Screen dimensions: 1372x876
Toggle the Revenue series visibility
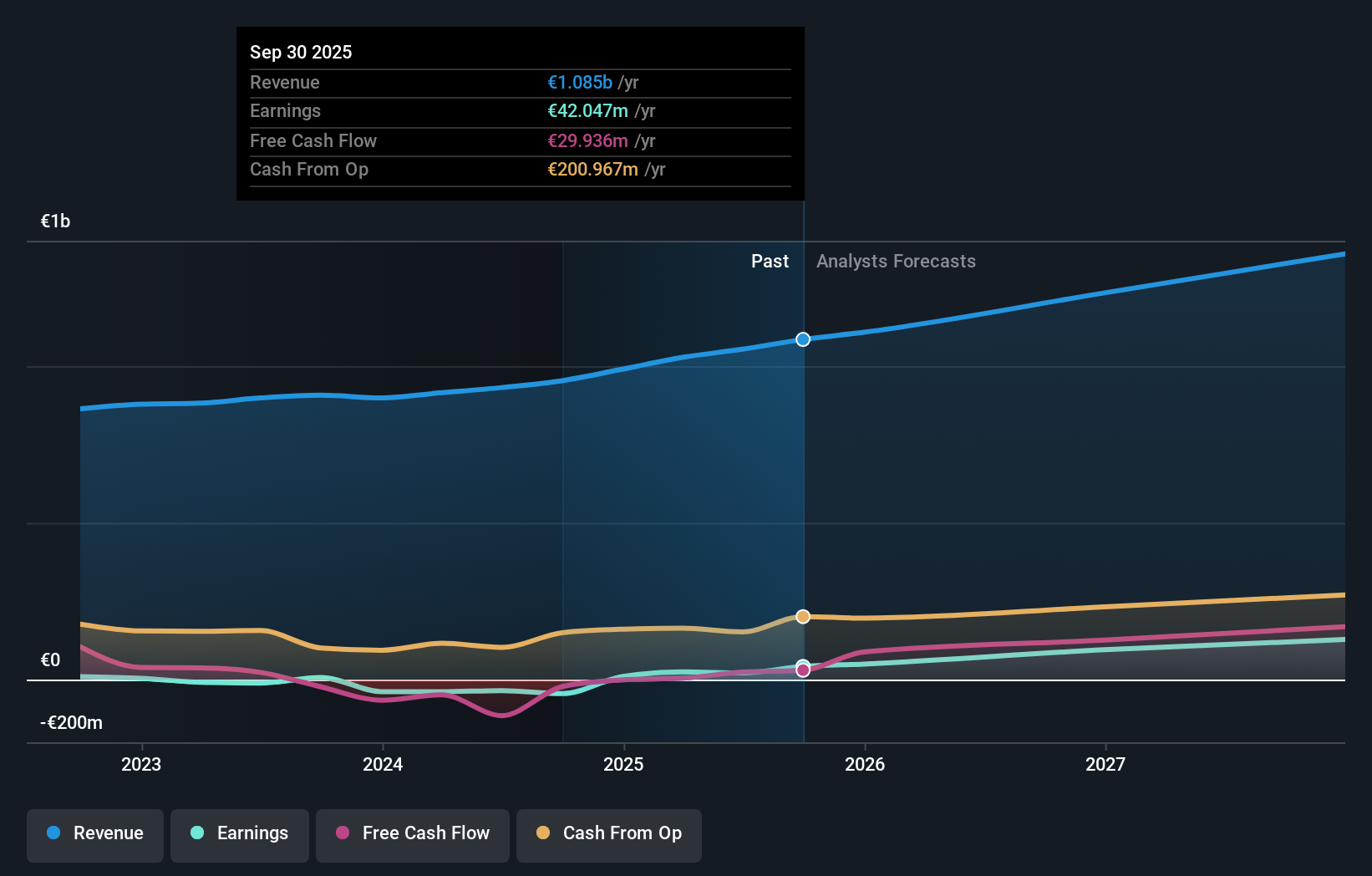(x=94, y=833)
